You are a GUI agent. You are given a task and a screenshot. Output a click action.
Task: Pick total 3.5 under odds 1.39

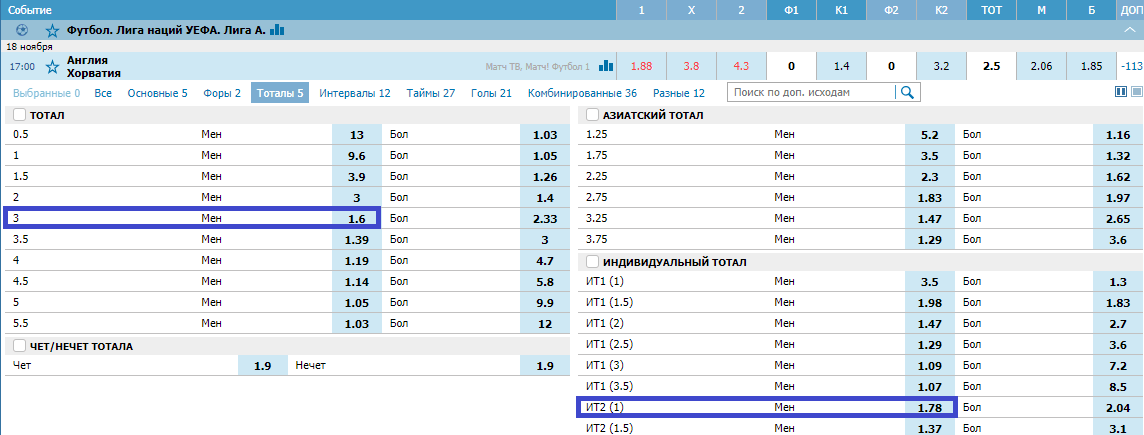pyautogui.click(x=357, y=238)
